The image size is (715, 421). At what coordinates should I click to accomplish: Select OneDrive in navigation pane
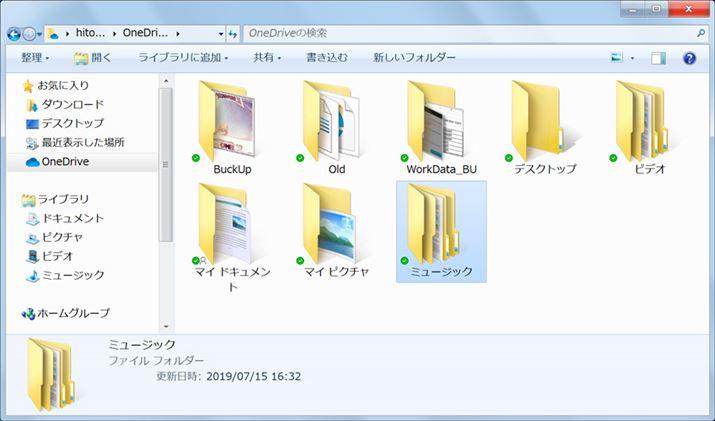(x=57, y=161)
